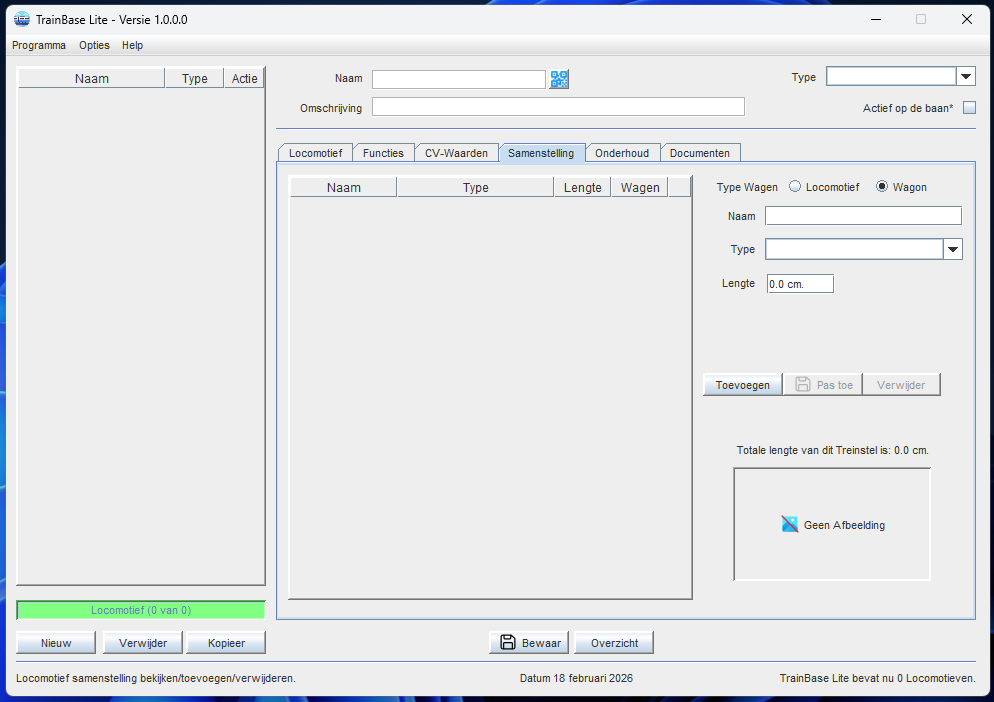This screenshot has width=994, height=702.
Task: Select the Wagon radio button
Action: point(882,187)
